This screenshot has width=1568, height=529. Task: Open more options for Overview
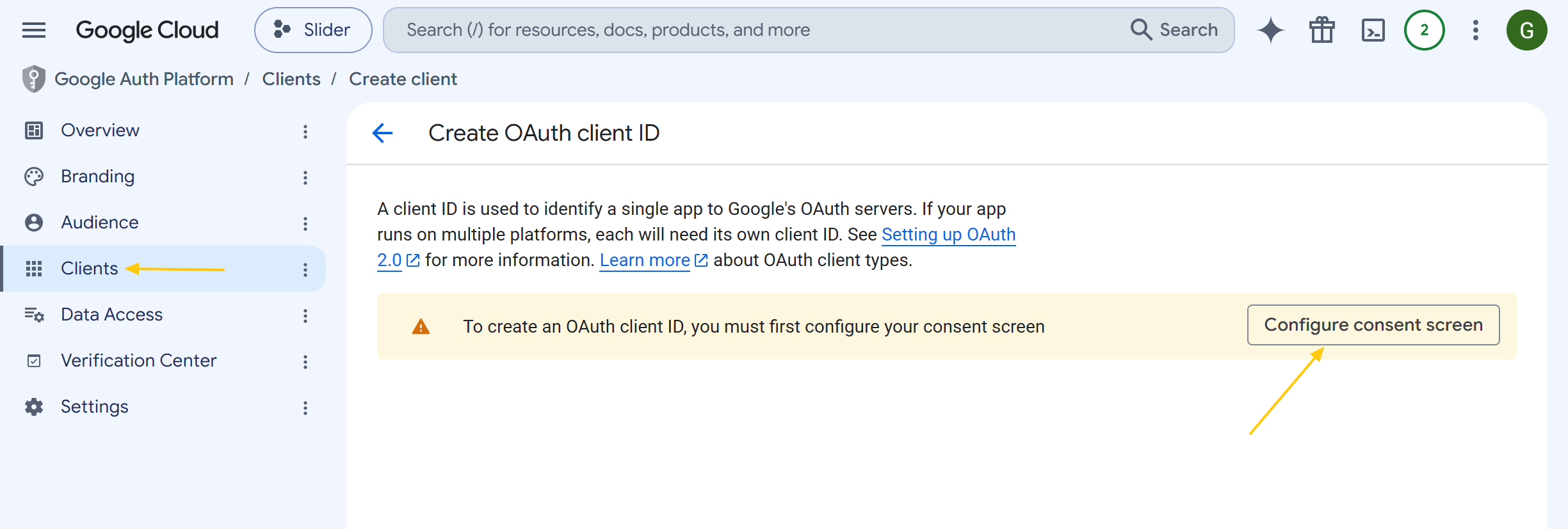tap(305, 132)
